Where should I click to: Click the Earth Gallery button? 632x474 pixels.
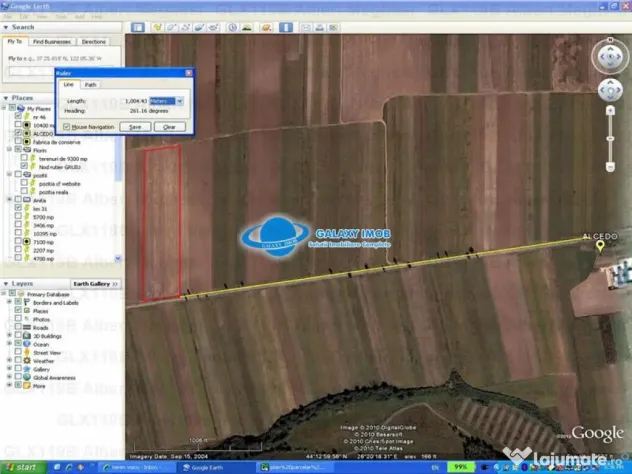96,283
